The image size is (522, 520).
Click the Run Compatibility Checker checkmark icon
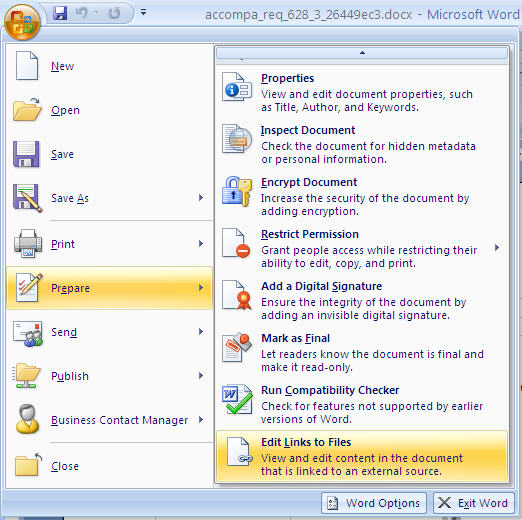(237, 399)
